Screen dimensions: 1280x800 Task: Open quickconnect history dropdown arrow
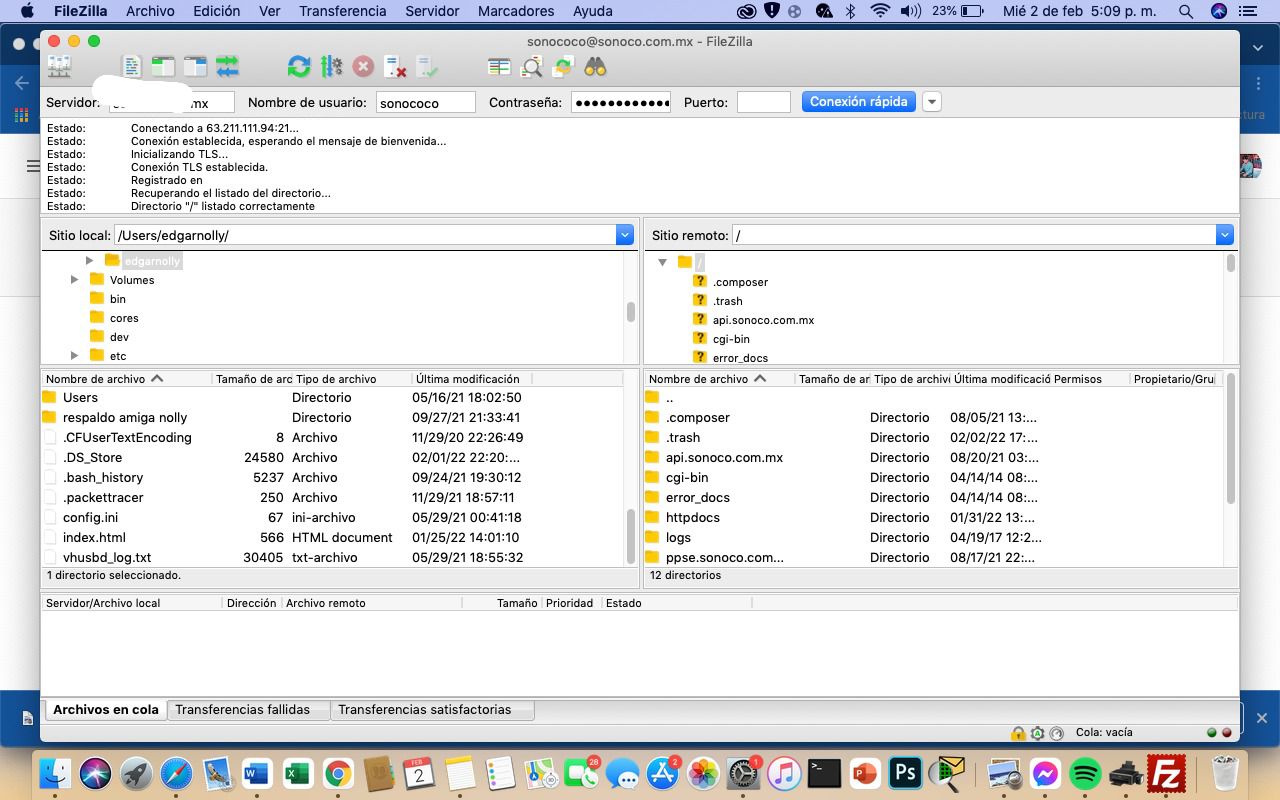click(x=931, y=102)
